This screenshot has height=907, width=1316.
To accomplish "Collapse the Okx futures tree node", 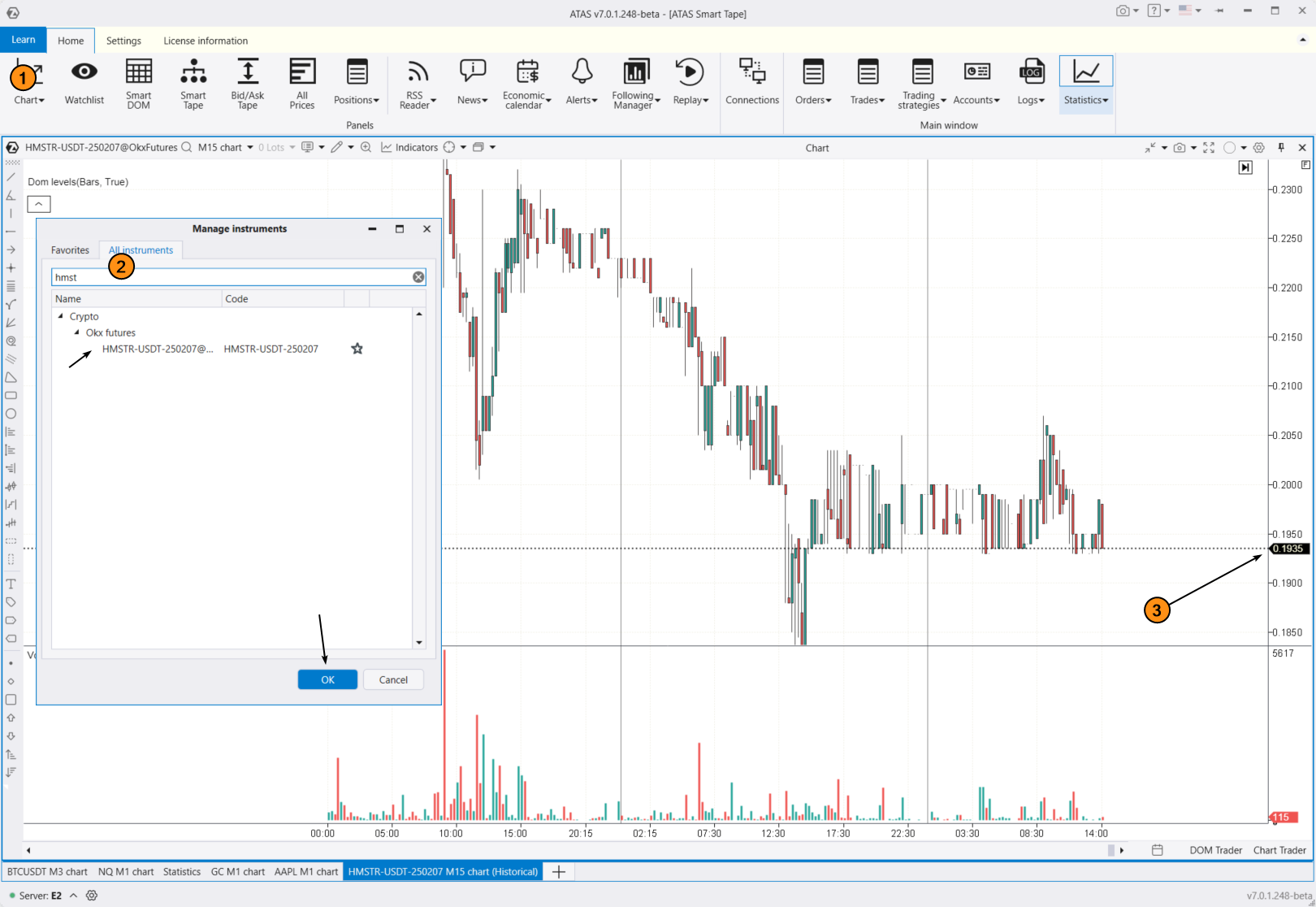I will (77, 332).
